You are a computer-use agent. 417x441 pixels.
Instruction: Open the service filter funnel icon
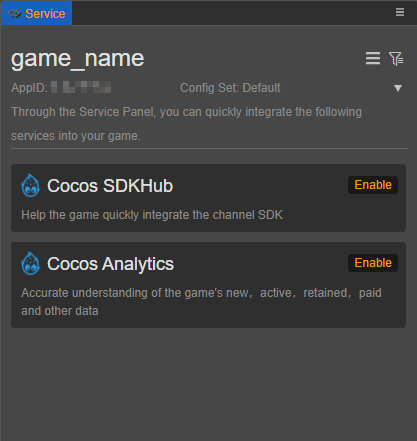[x=396, y=58]
